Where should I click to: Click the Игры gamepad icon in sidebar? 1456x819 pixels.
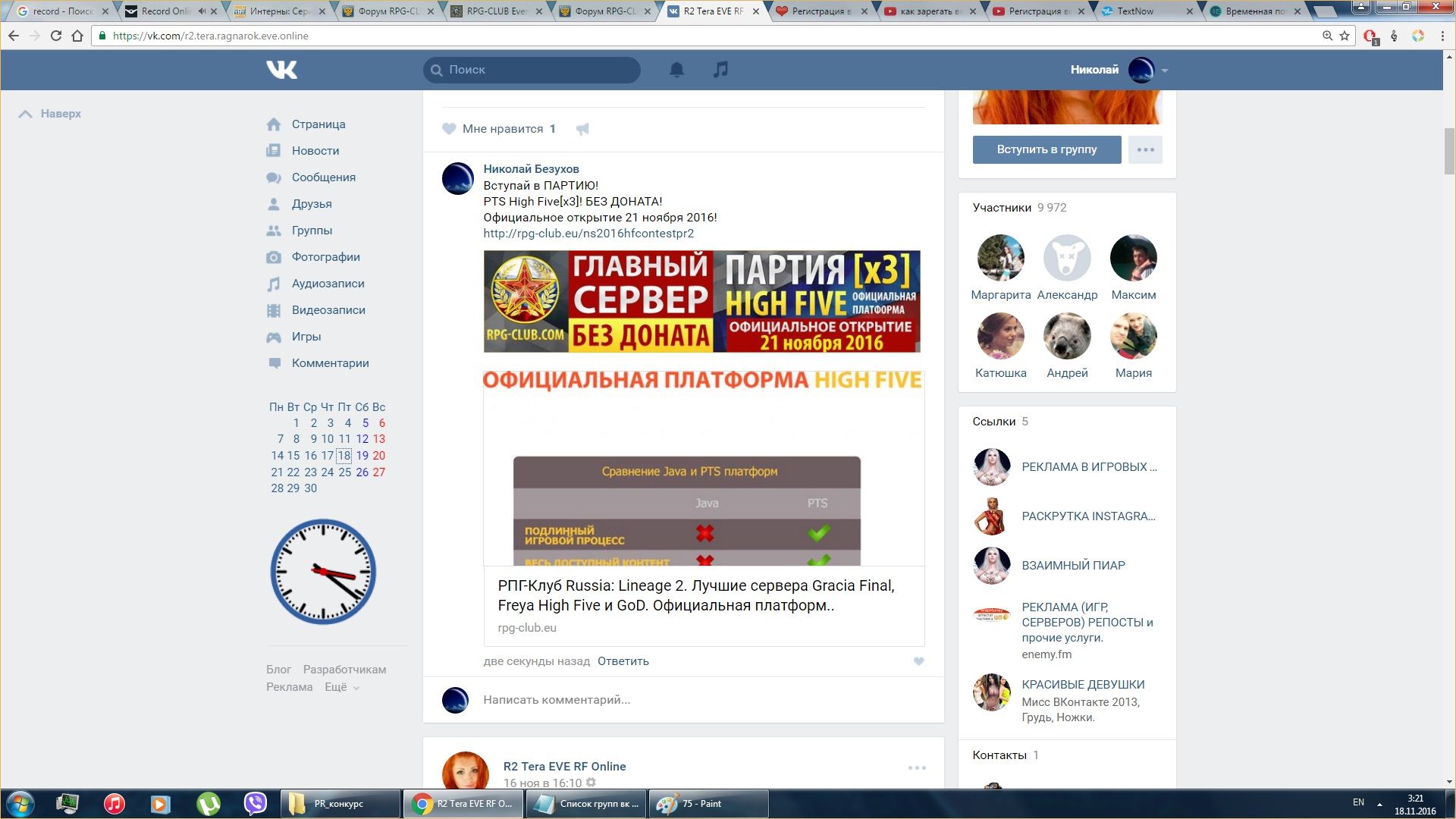[274, 337]
